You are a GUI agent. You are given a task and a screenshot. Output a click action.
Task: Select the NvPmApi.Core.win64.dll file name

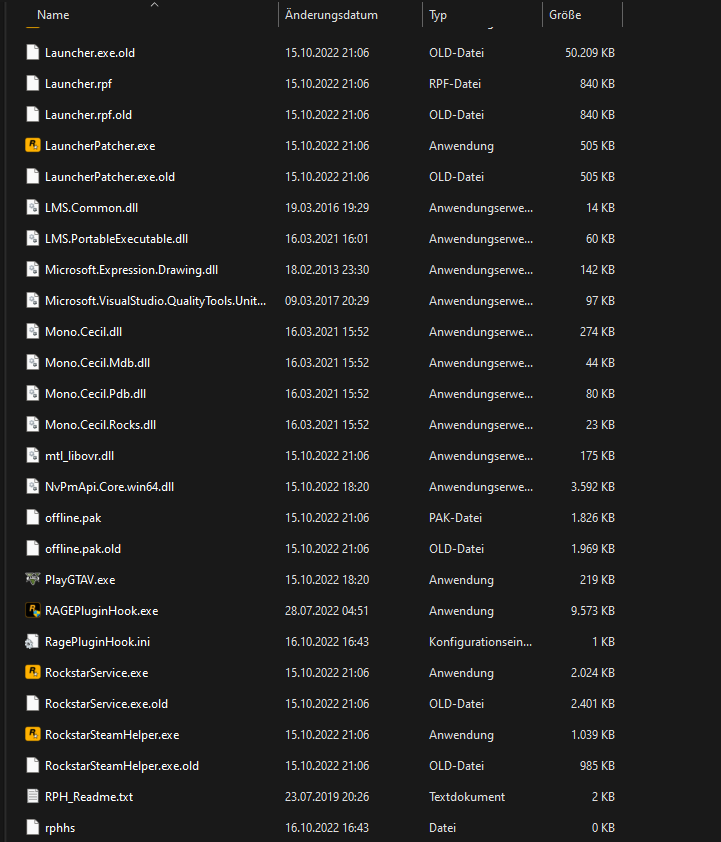click(x=109, y=486)
